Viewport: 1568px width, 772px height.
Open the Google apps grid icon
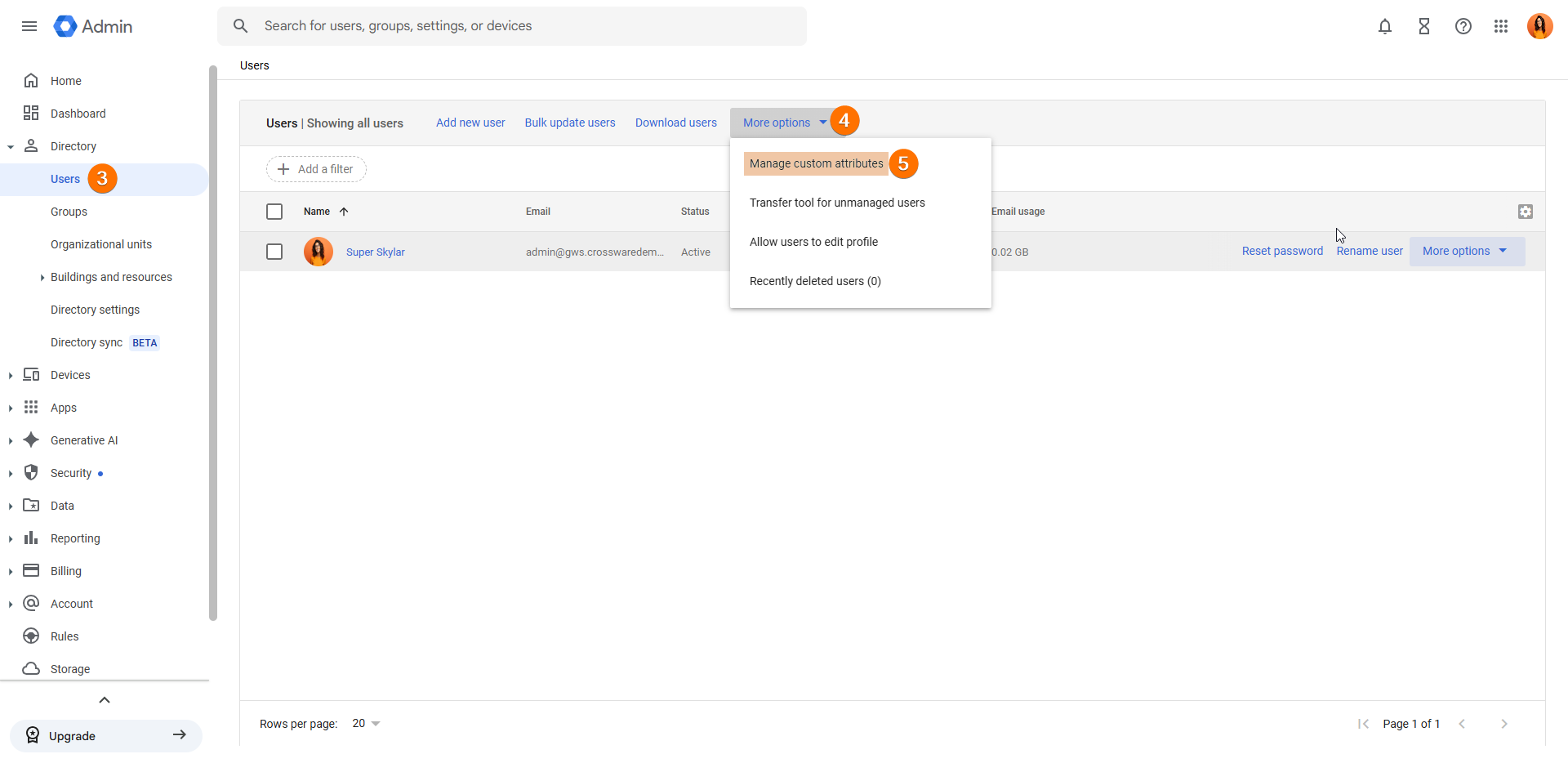coord(1501,26)
